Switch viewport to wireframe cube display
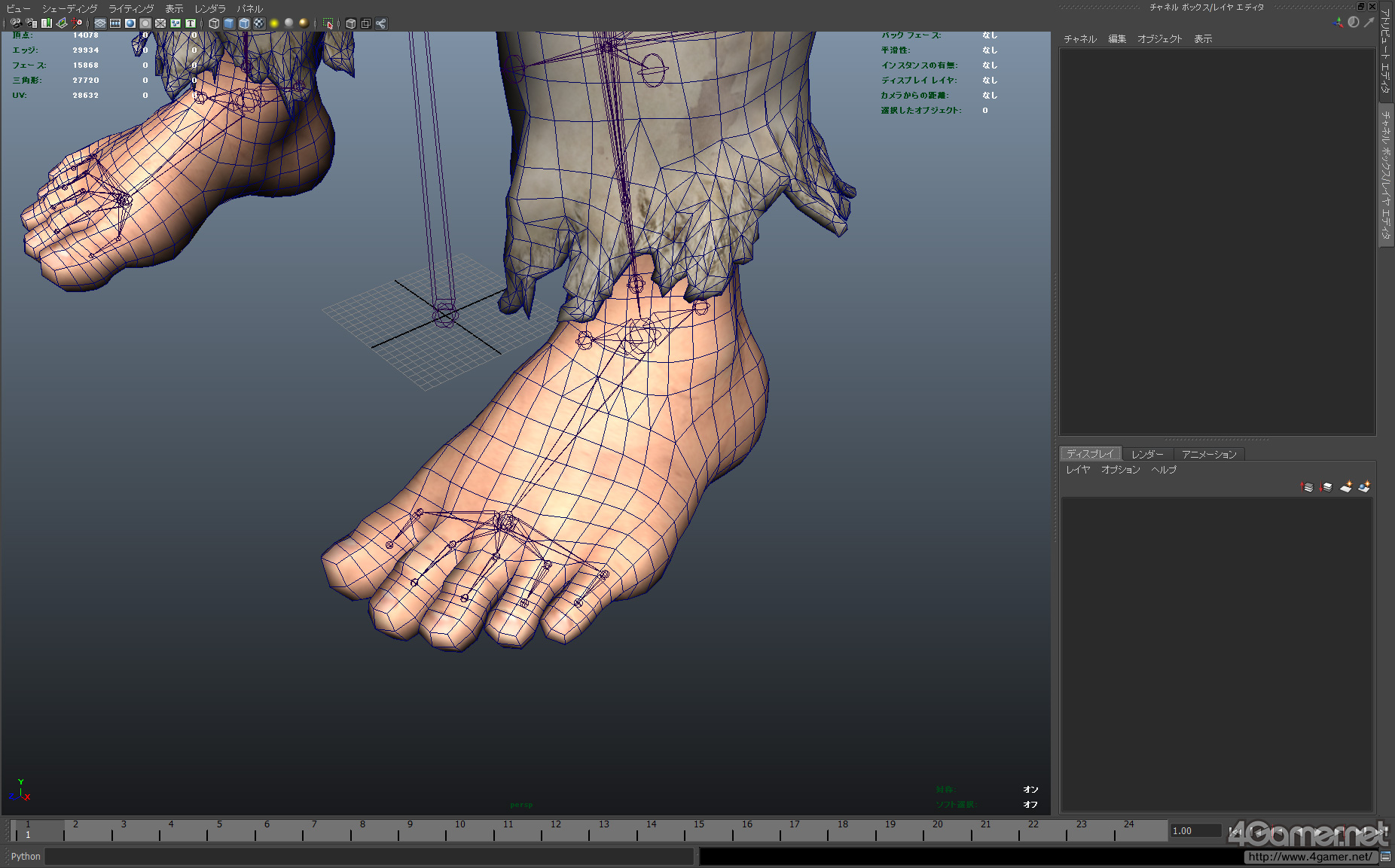Viewport: 1395px width, 868px height. (214, 23)
